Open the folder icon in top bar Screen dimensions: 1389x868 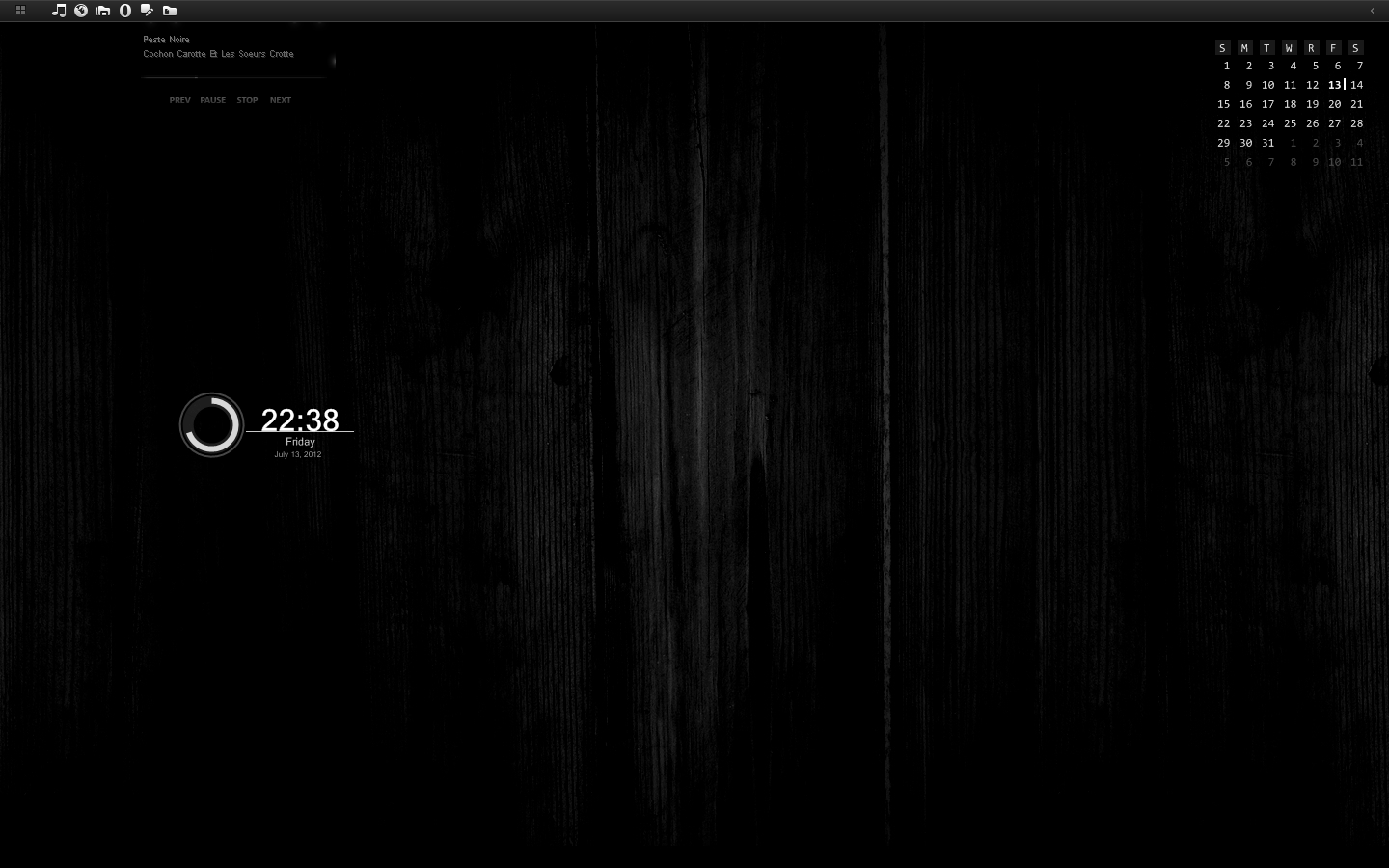pyautogui.click(x=170, y=11)
